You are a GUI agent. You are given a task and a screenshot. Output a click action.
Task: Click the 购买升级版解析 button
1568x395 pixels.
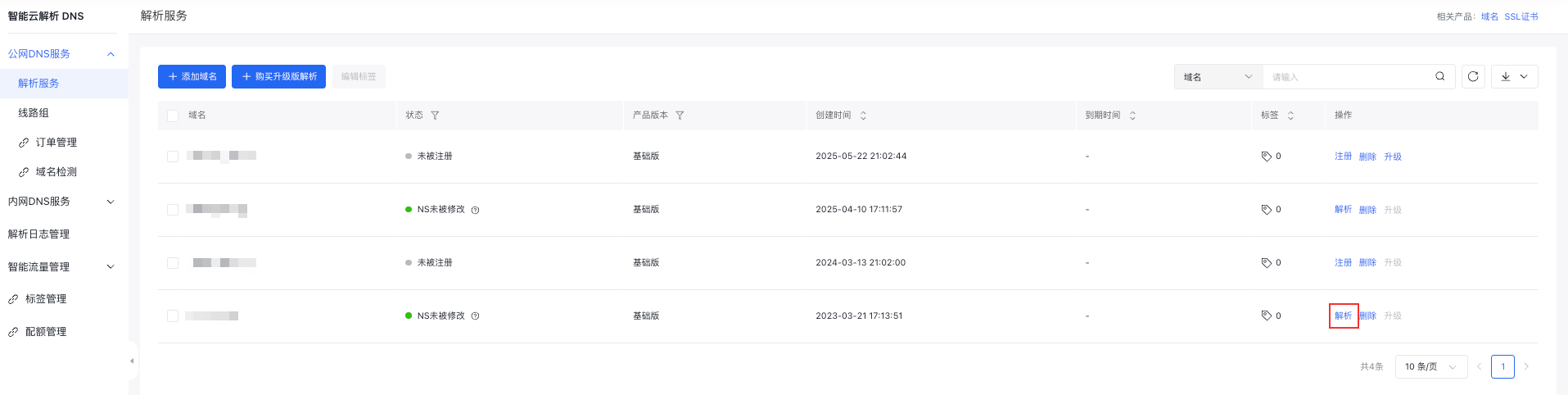[278, 76]
